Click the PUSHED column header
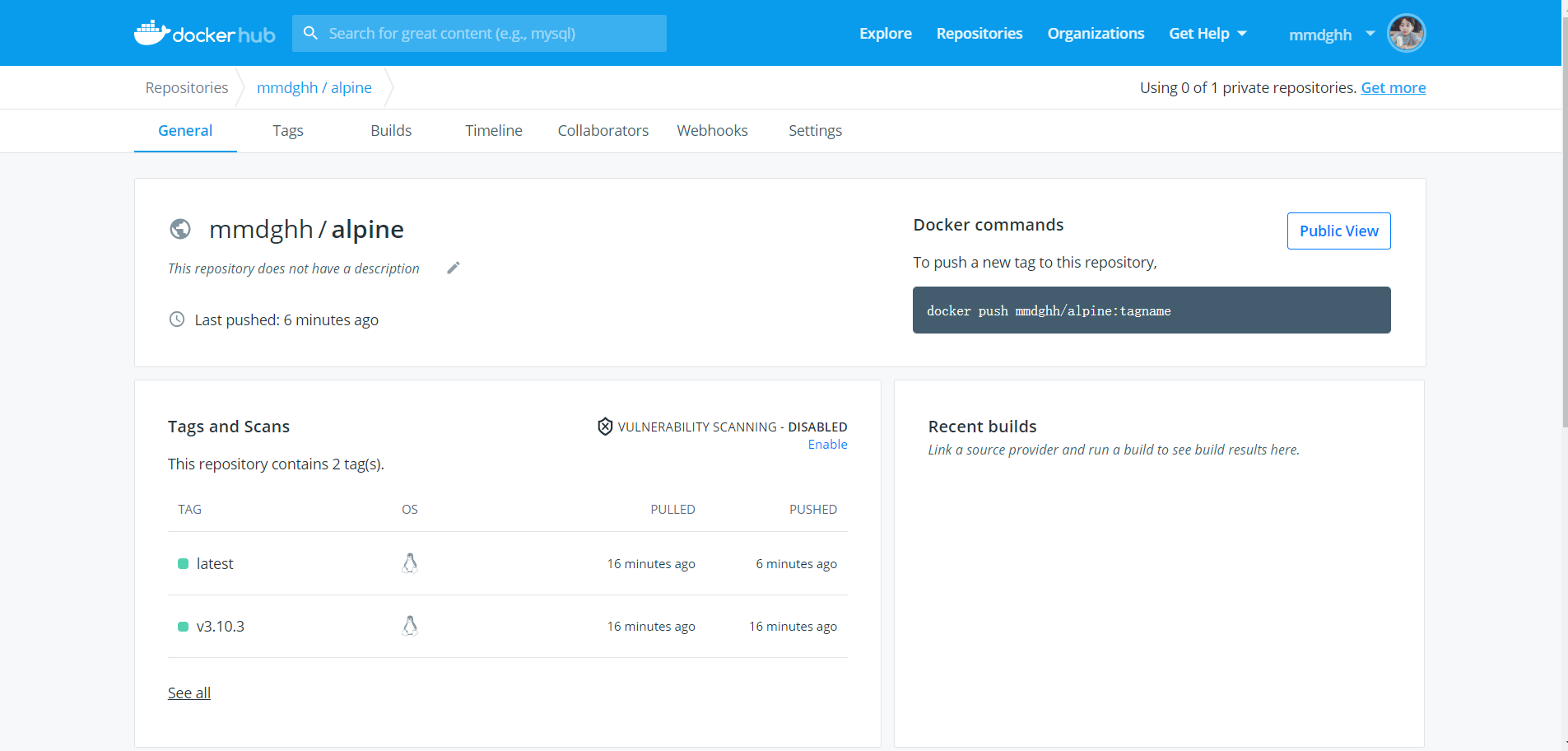This screenshot has height=751, width=1568. coord(813,510)
